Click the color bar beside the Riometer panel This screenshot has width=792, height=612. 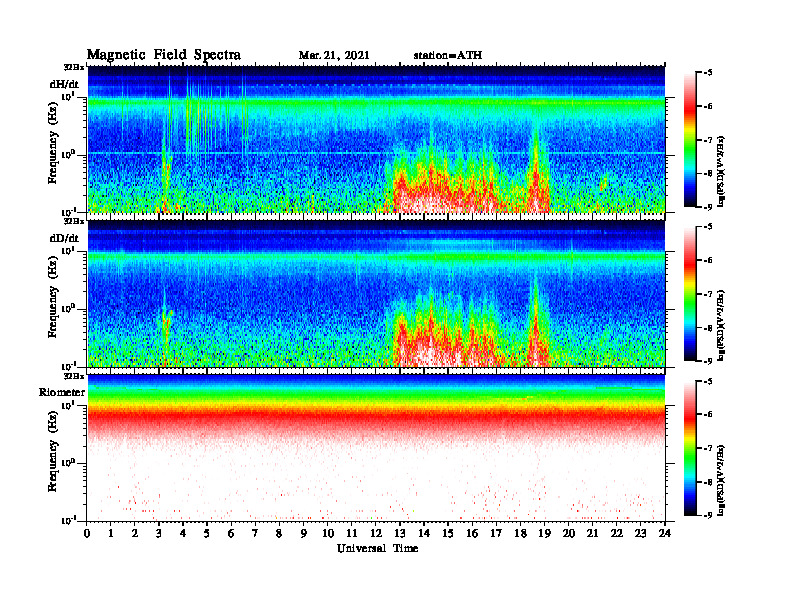pyautogui.click(x=690, y=448)
